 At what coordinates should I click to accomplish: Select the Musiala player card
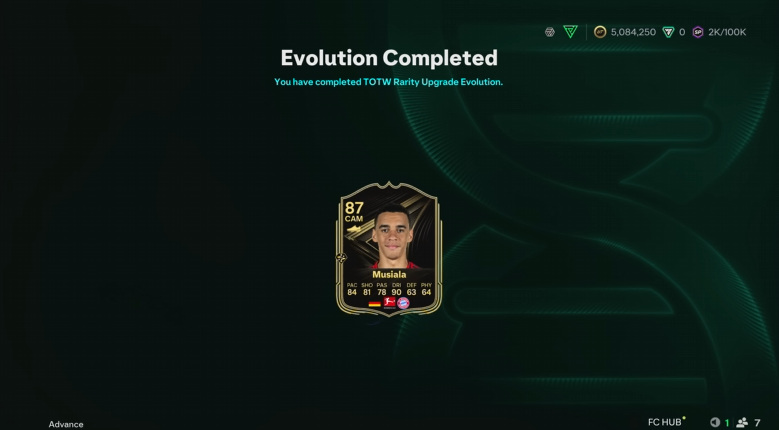click(x=389, y=249)
